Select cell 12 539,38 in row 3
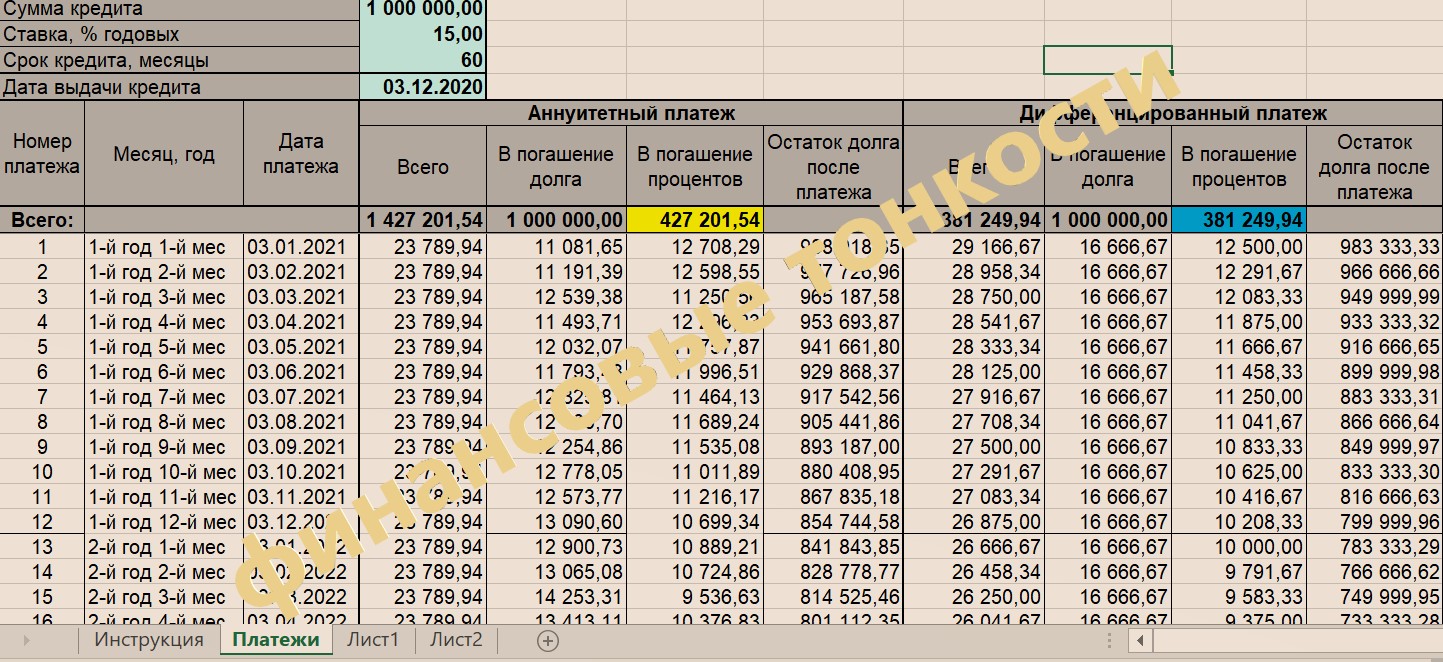This screenshot has height=662, width=1443. pyautogui.click(x=556, y=297)
